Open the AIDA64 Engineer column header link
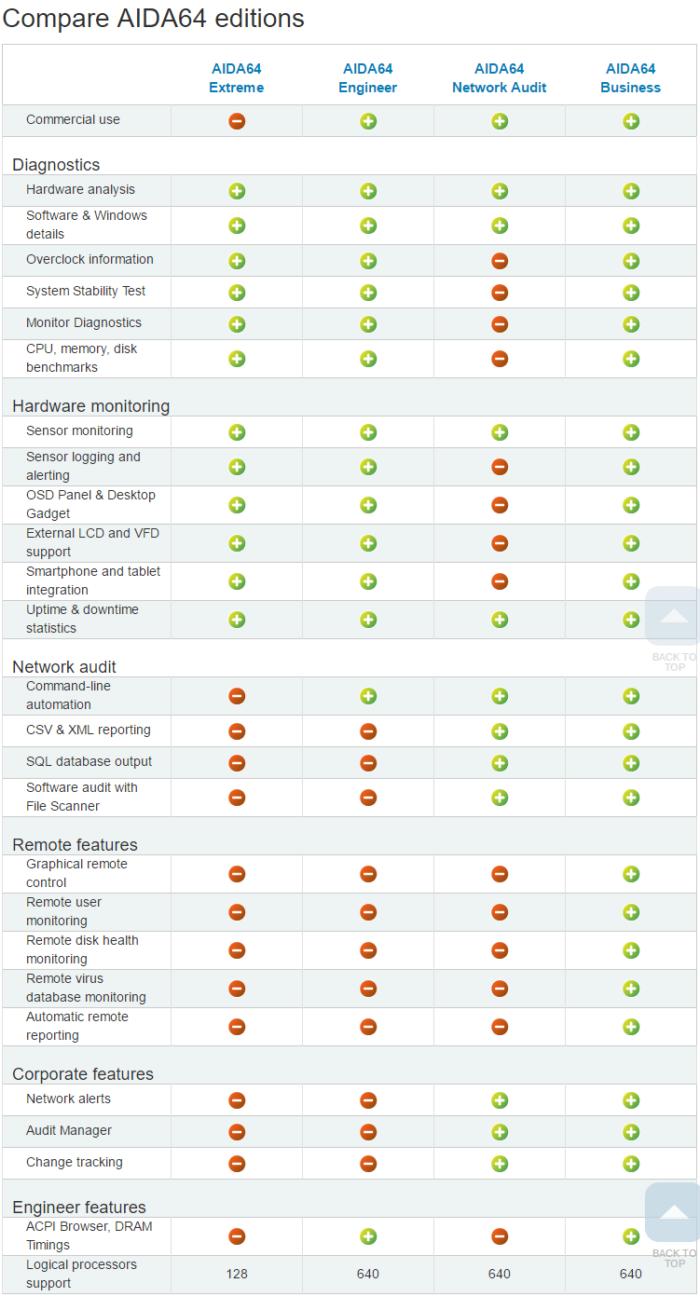The width and height of the screenshot is (700, 1297). click(368, 78)
